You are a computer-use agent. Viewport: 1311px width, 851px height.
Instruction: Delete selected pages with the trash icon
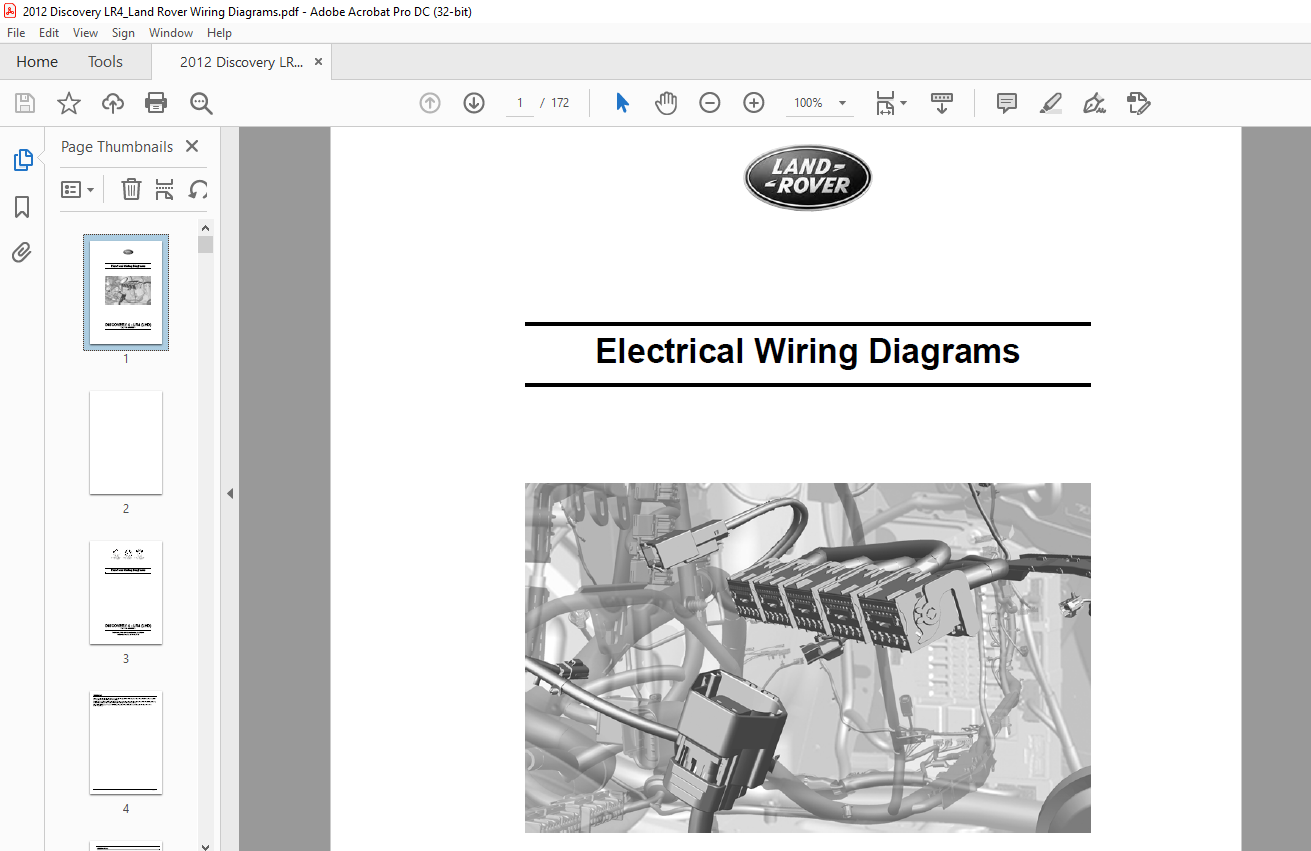point(131,189)
